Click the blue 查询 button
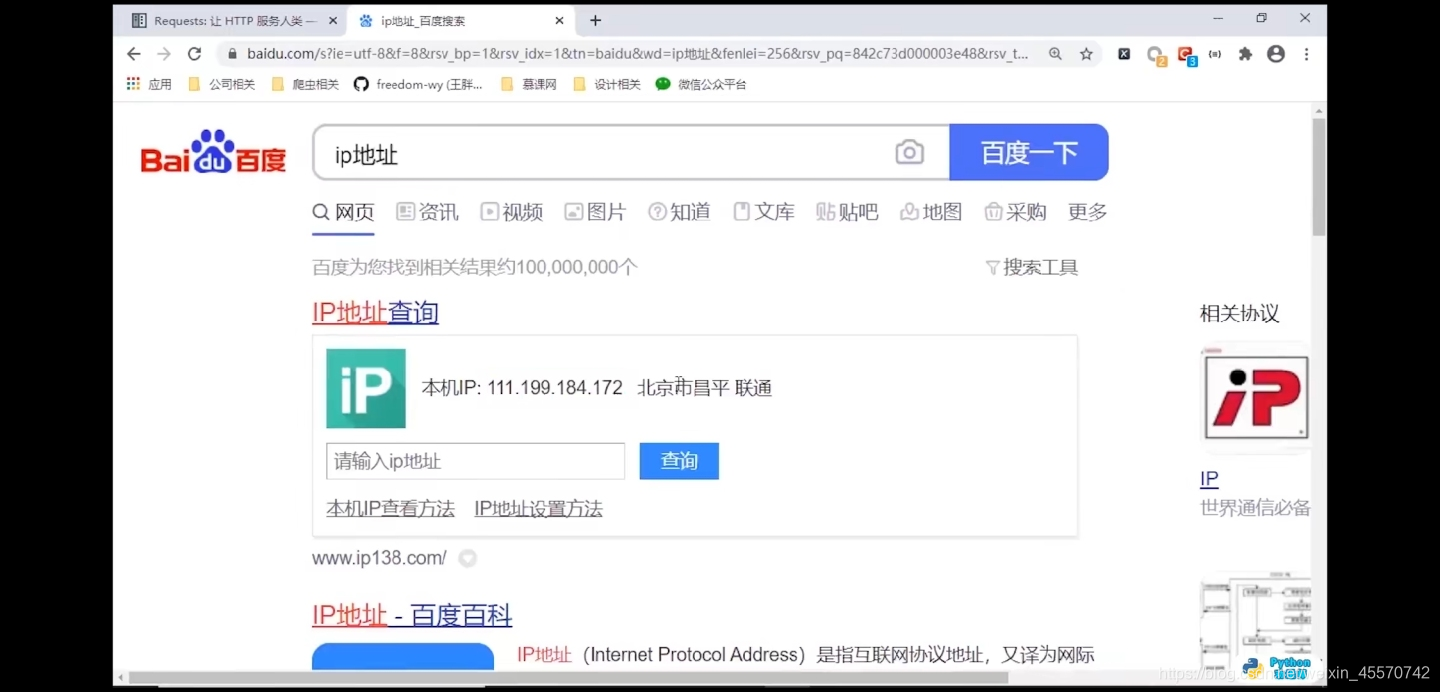Viewport: 1440px width, 692px height. point(679,461)
